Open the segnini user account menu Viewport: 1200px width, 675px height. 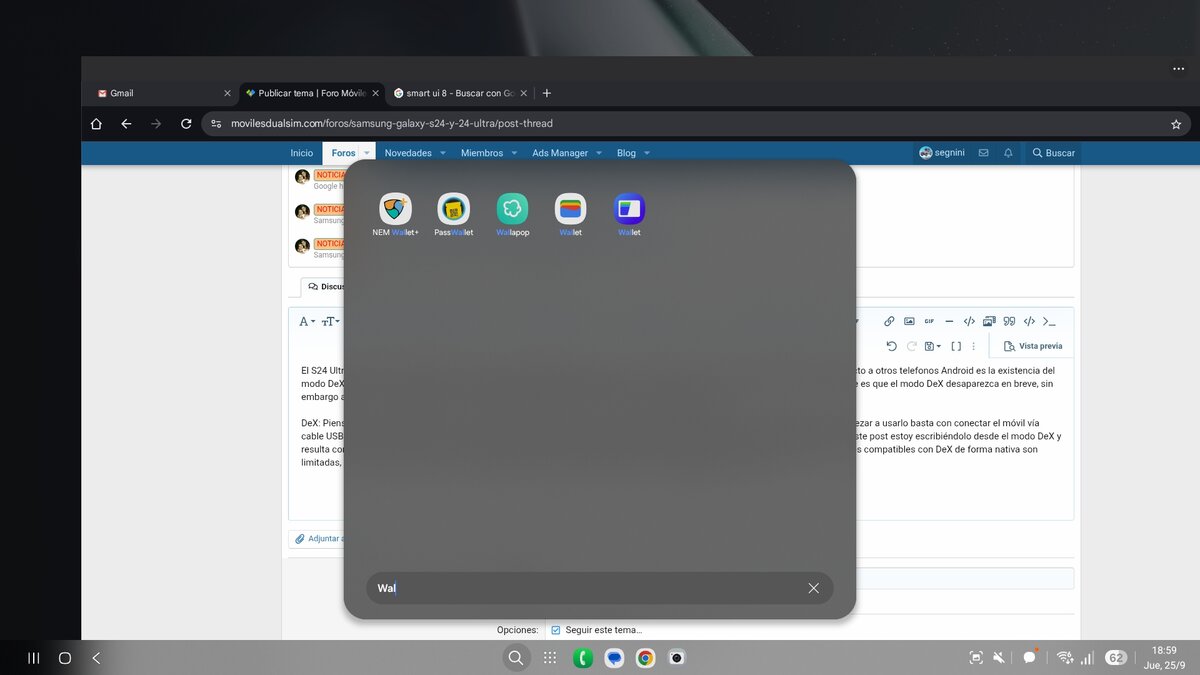tap(941, 153)
